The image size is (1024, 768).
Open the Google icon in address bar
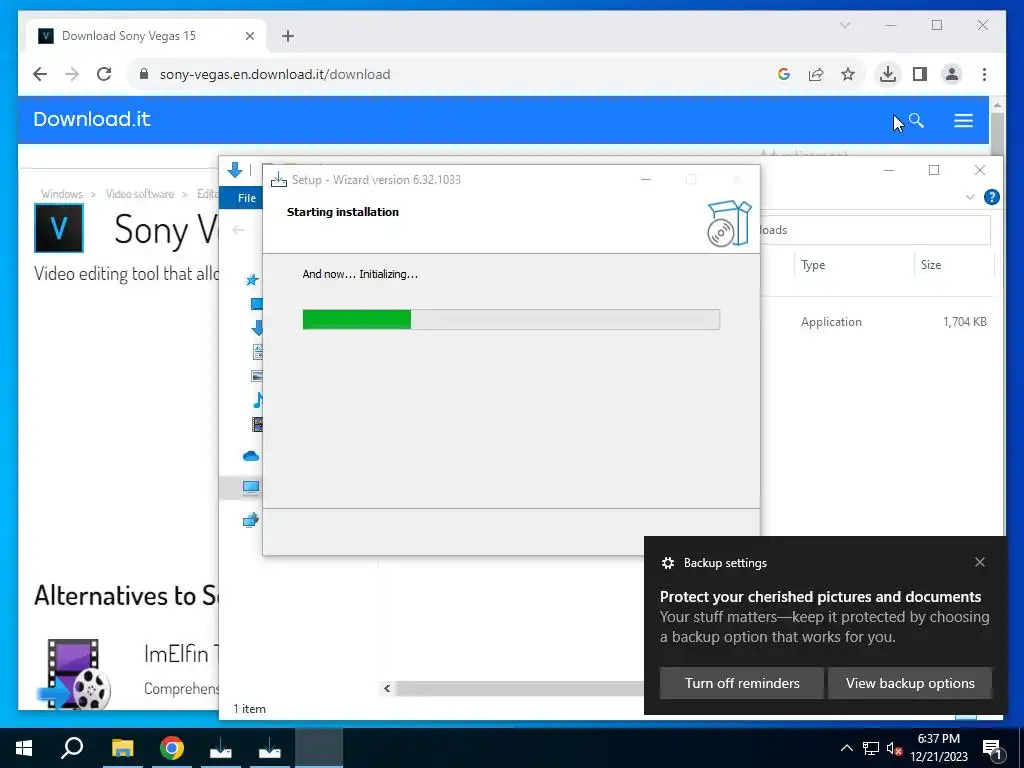tap(784, 74)
